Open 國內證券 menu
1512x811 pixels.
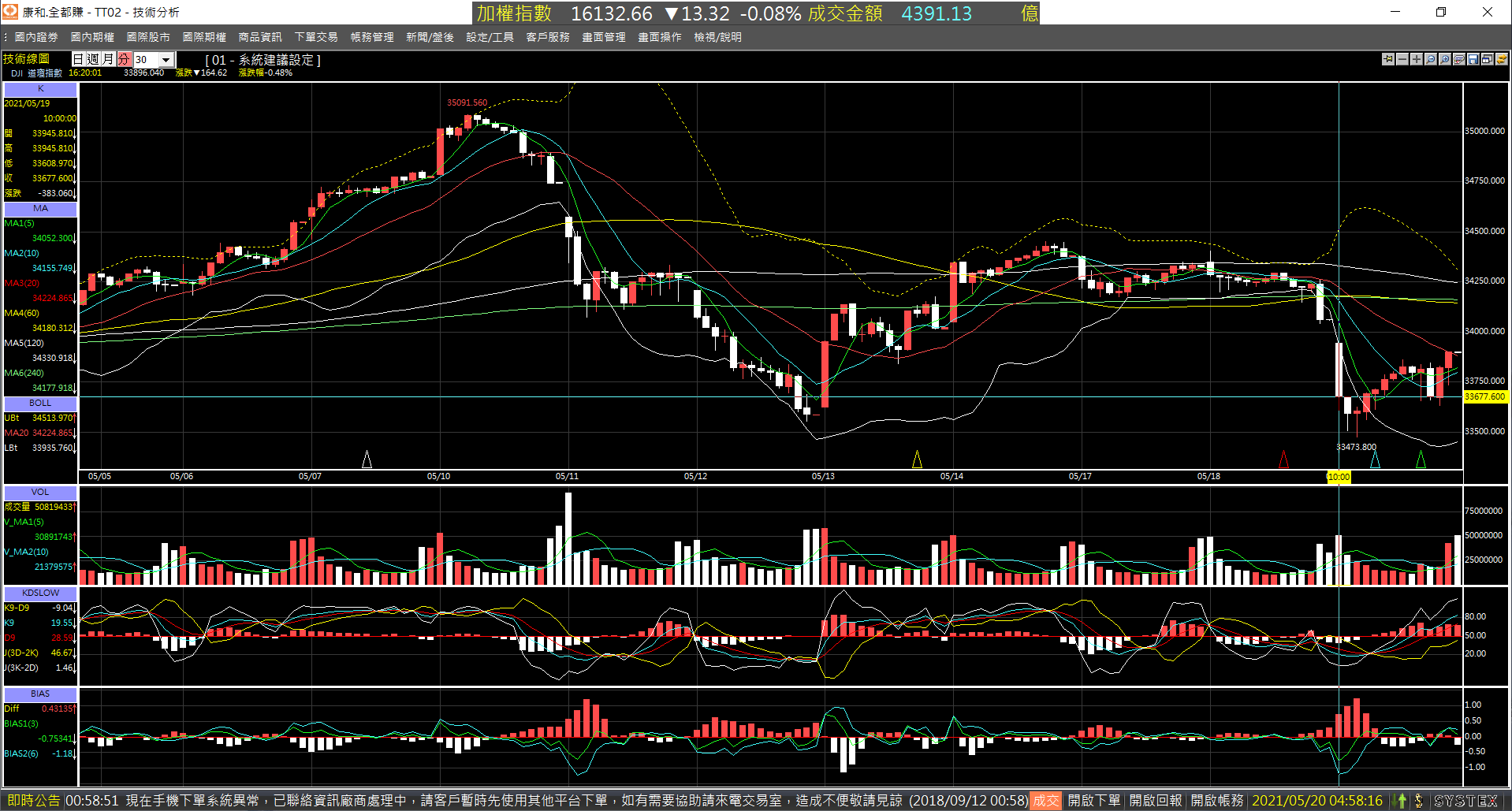click(36, 37)
